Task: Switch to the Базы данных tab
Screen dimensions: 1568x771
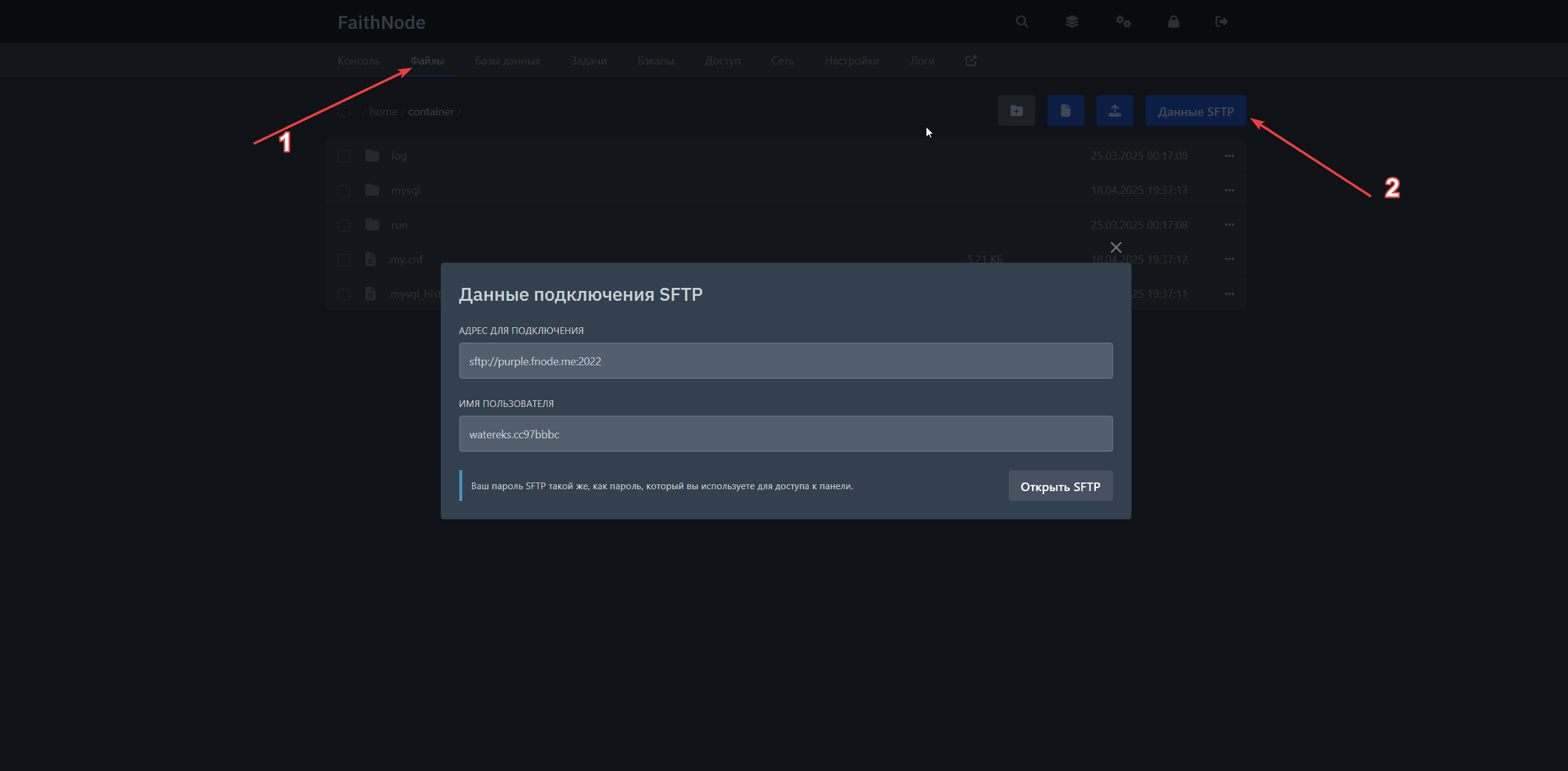Action: [x=507, y=61]
